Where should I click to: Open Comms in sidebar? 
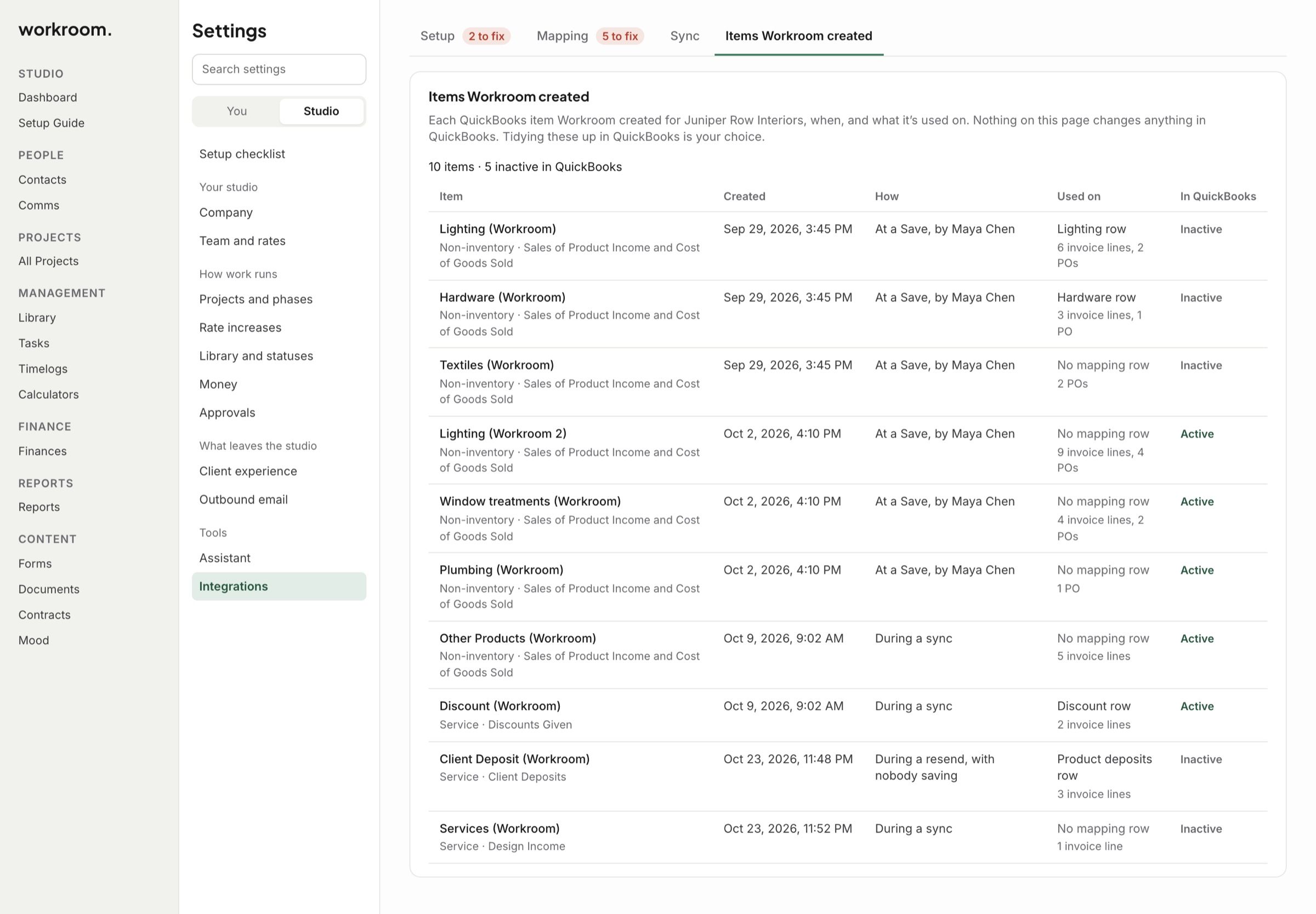pyautogui.click(x=39, y=206)
